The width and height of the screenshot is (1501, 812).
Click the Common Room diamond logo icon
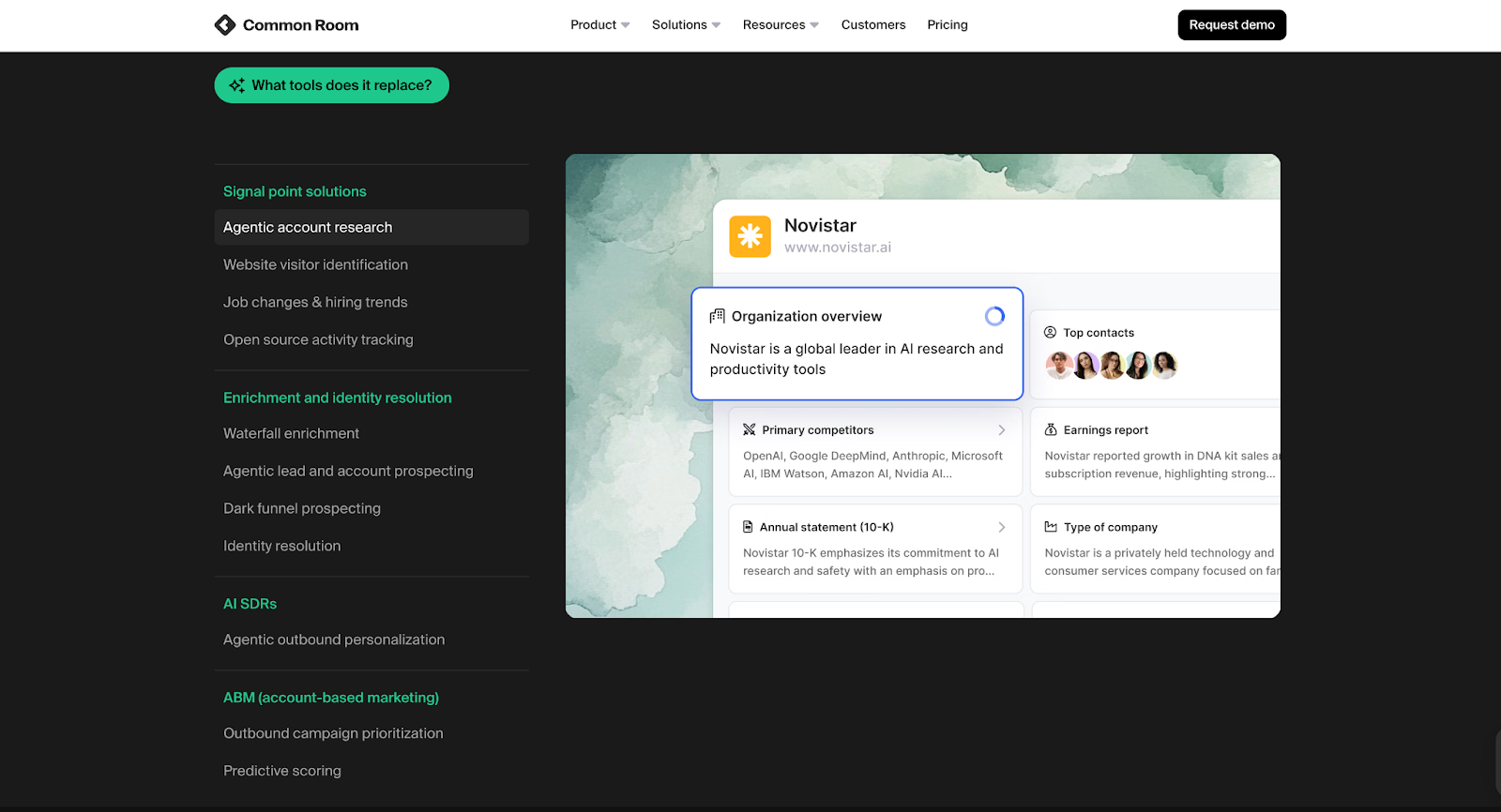coord(225,25)
